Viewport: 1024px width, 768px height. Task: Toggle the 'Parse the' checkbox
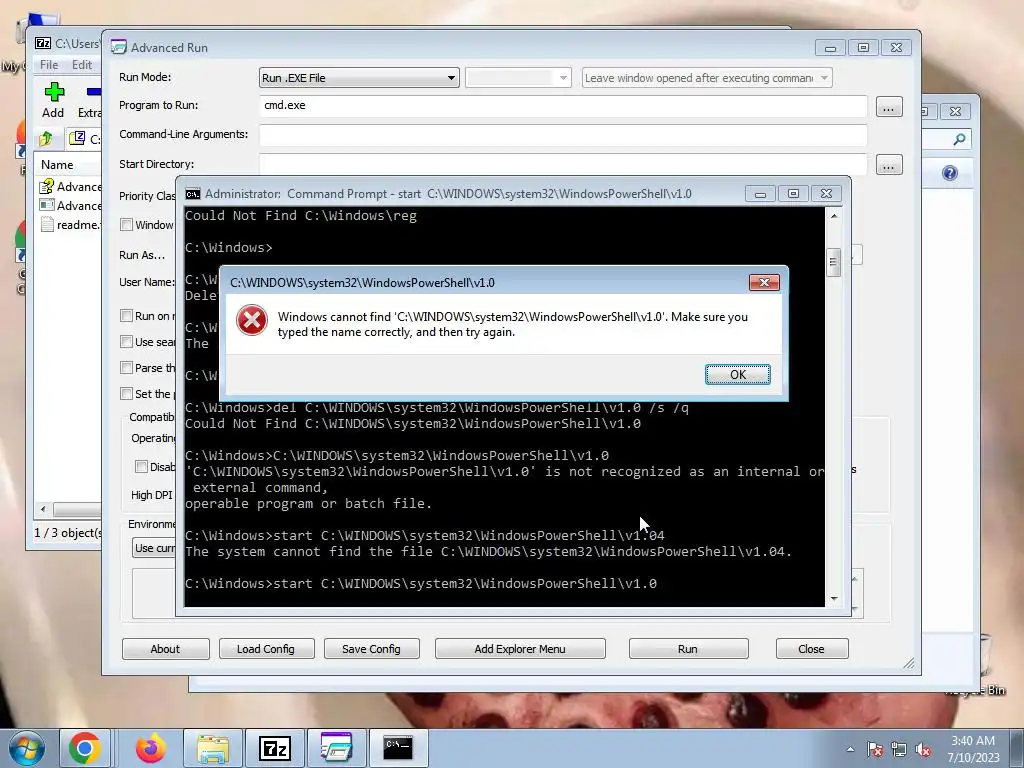(x=127, y=368)
